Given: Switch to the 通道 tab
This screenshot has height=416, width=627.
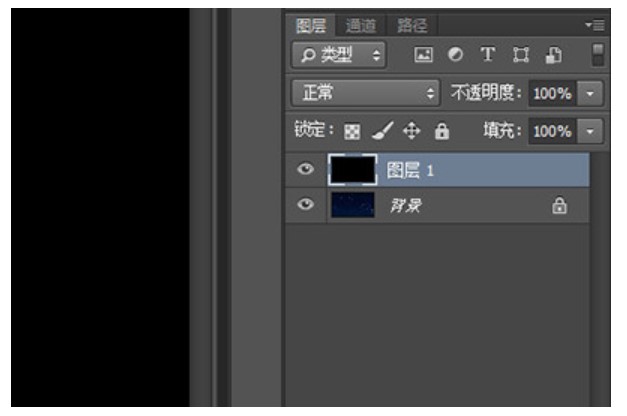Looking at the screenshot, I should click(360, 26).
